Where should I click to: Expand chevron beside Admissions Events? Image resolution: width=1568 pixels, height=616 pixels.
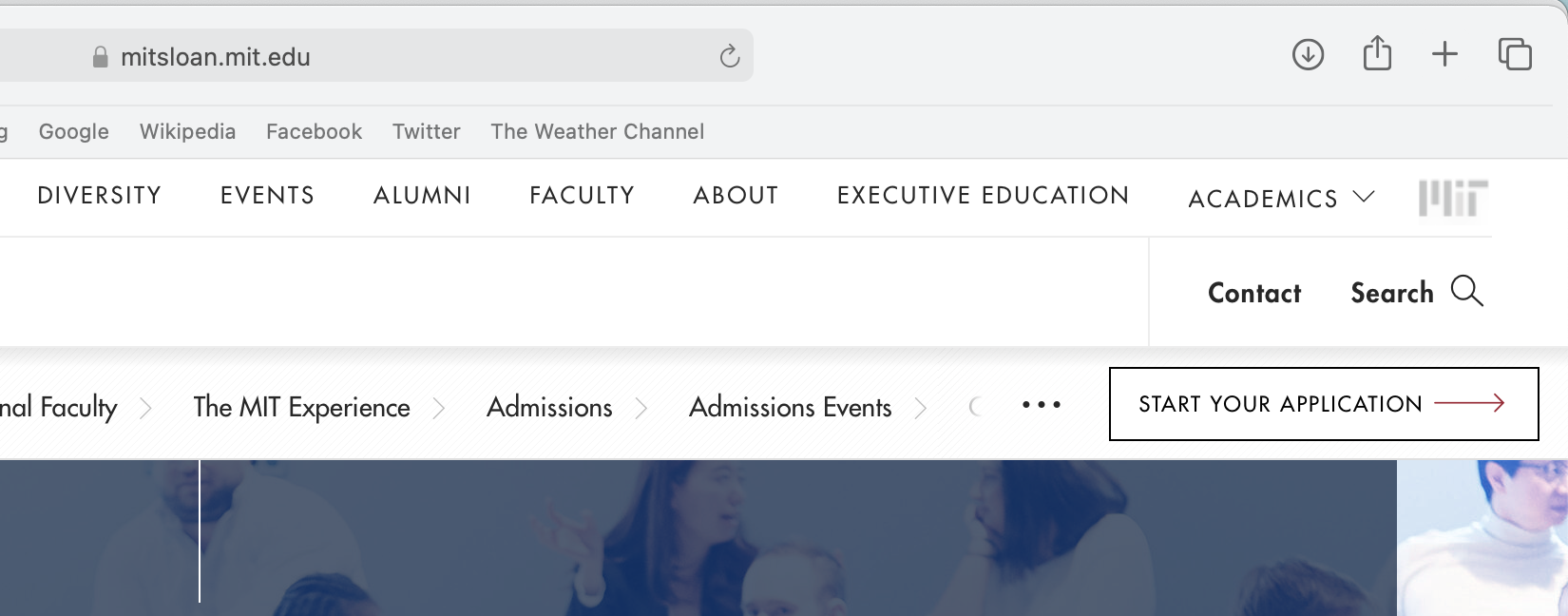tap(920, 409)
